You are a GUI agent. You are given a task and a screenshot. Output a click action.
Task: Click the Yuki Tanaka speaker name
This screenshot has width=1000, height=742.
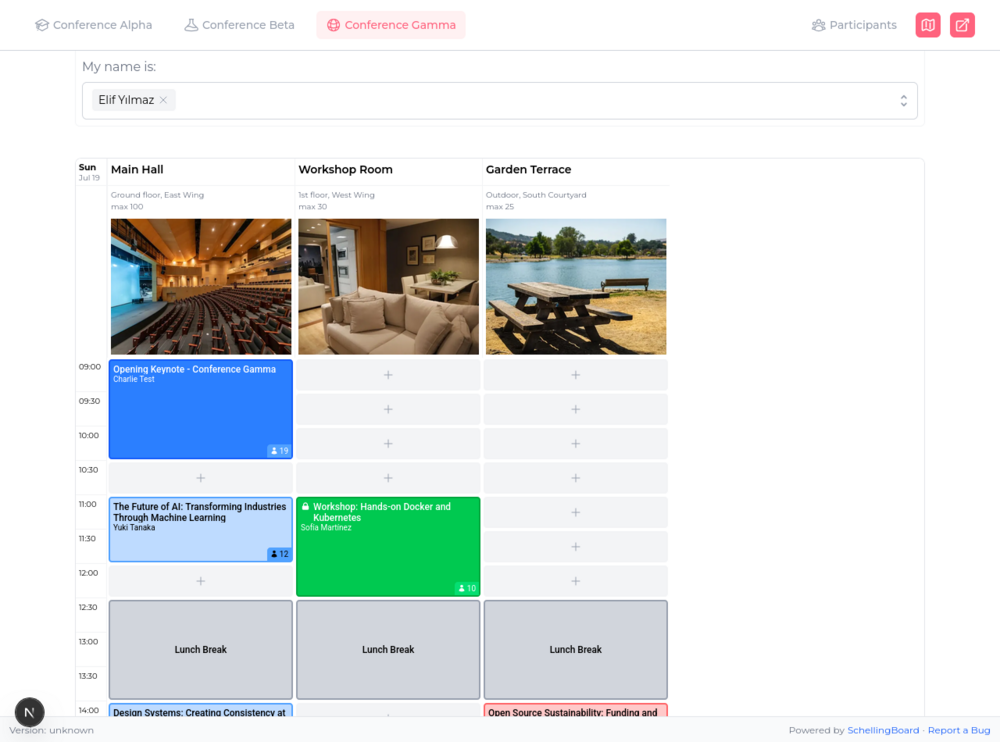point(134,528)
